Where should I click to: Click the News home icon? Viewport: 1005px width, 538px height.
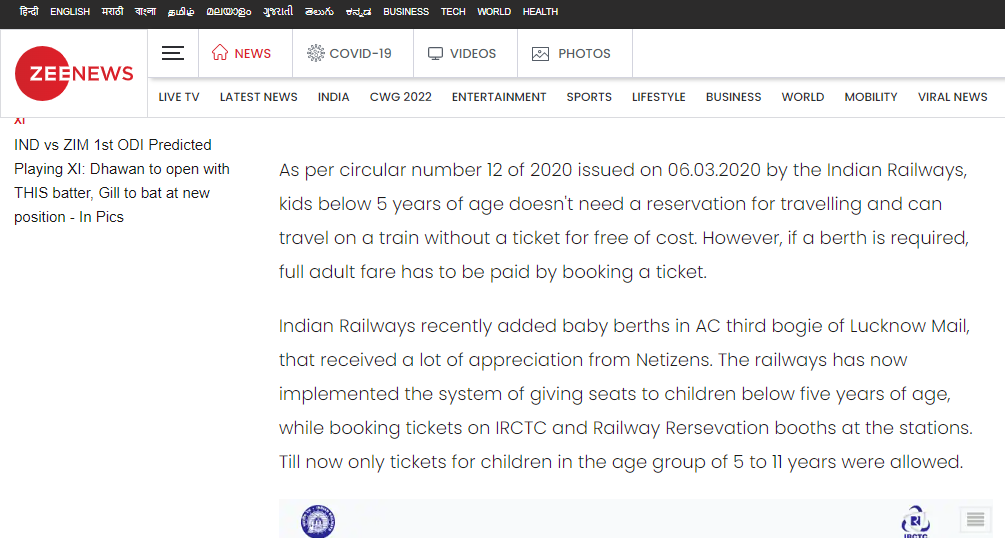click(220, 53)
